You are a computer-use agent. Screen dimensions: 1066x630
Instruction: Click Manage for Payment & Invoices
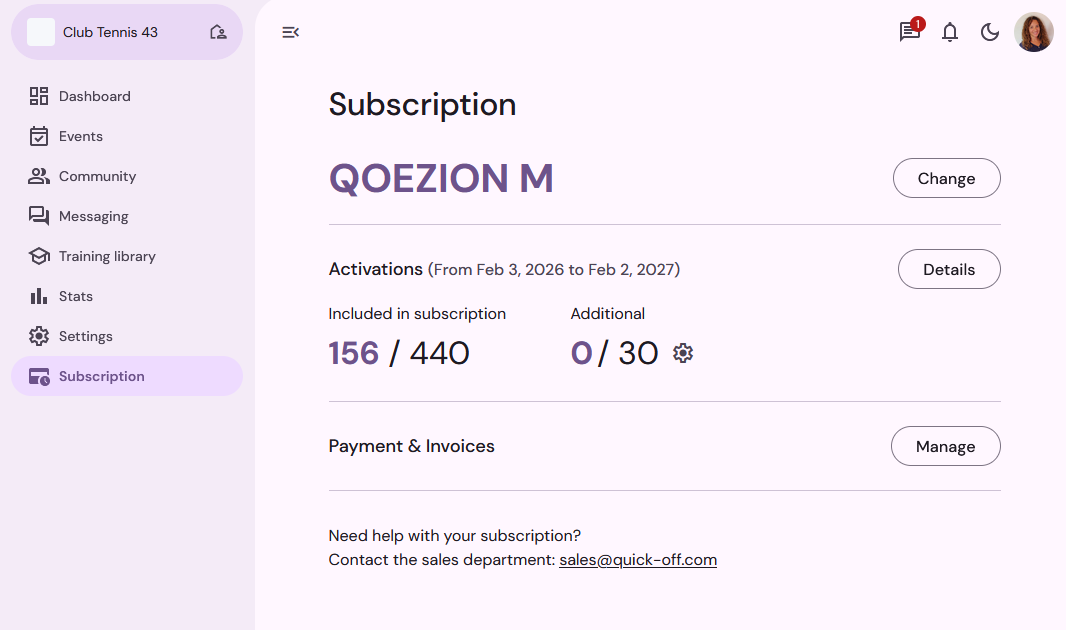point(945,446)
